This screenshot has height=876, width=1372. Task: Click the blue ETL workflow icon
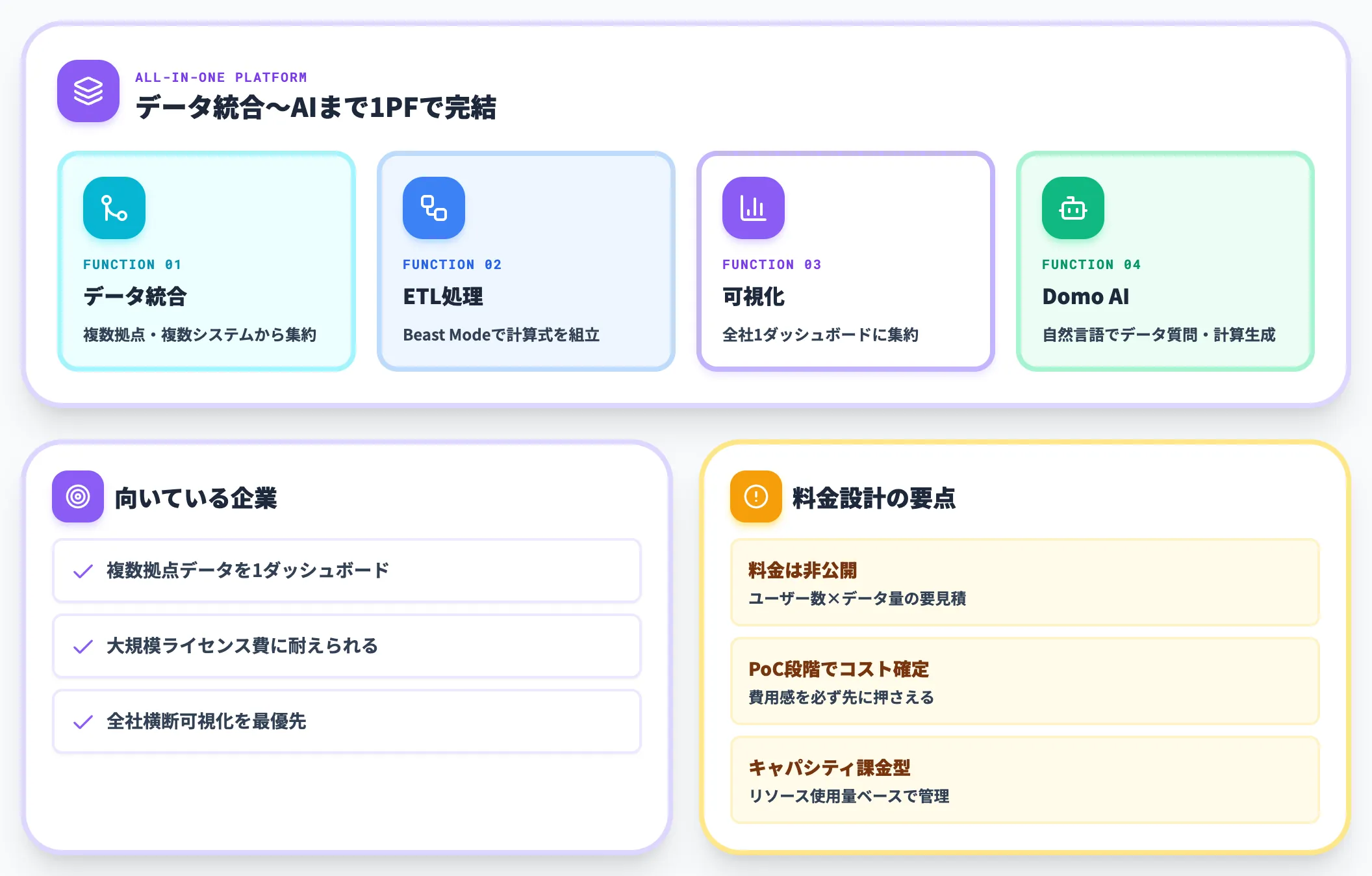(x=434, y=208)
